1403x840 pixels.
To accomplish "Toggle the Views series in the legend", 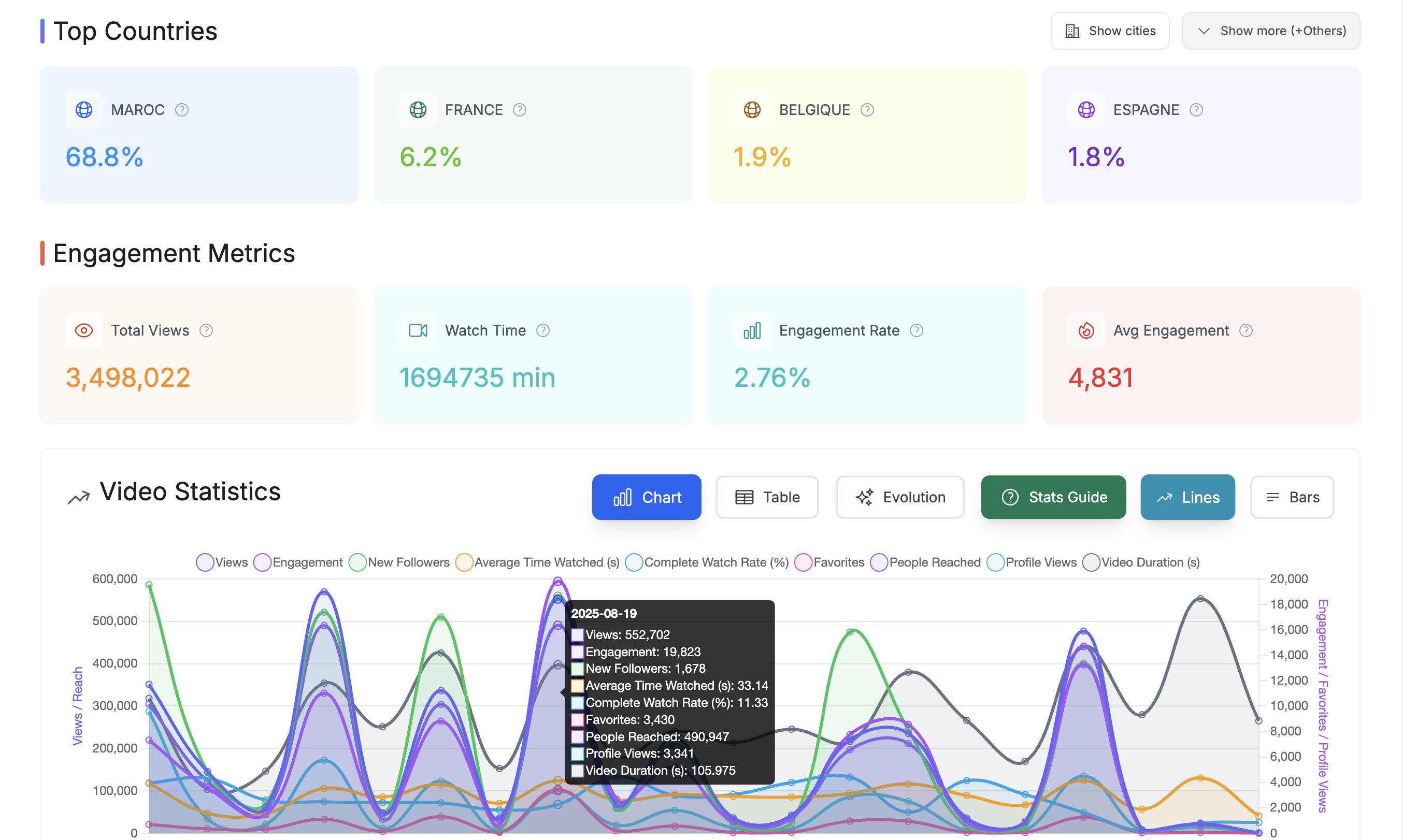I will (221, 562).
